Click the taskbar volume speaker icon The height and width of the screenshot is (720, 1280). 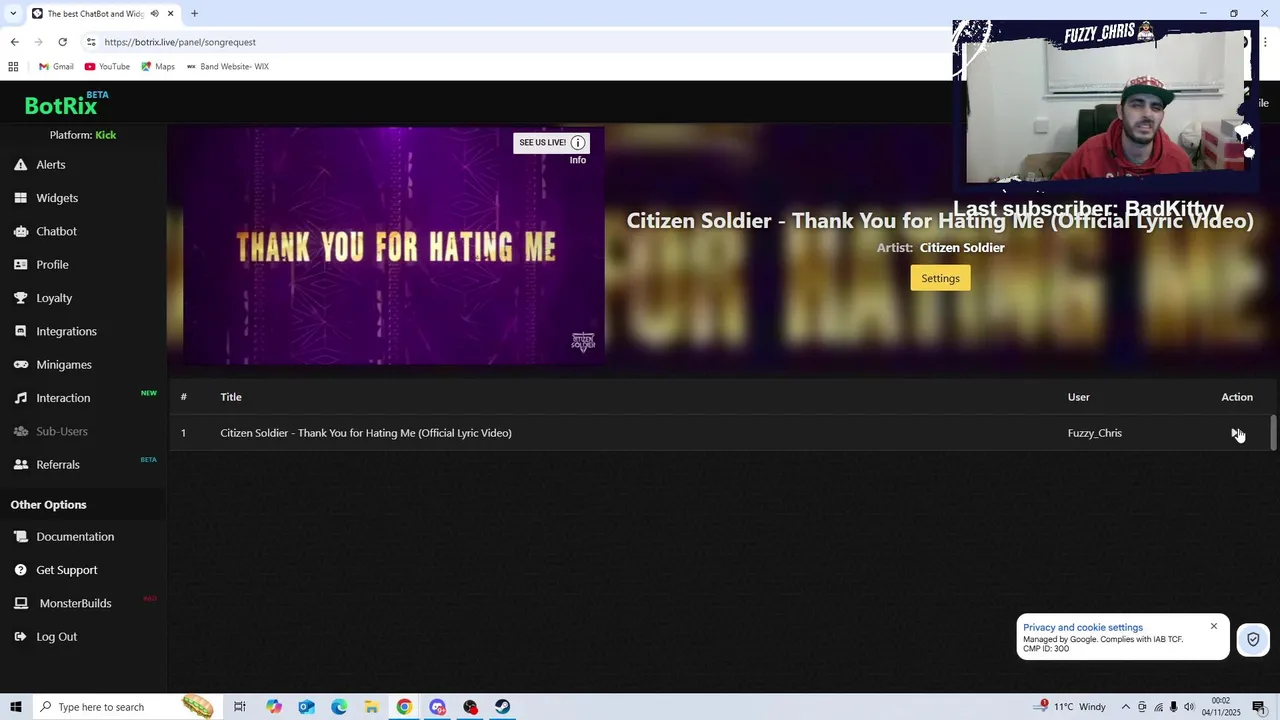(1189, 707)
